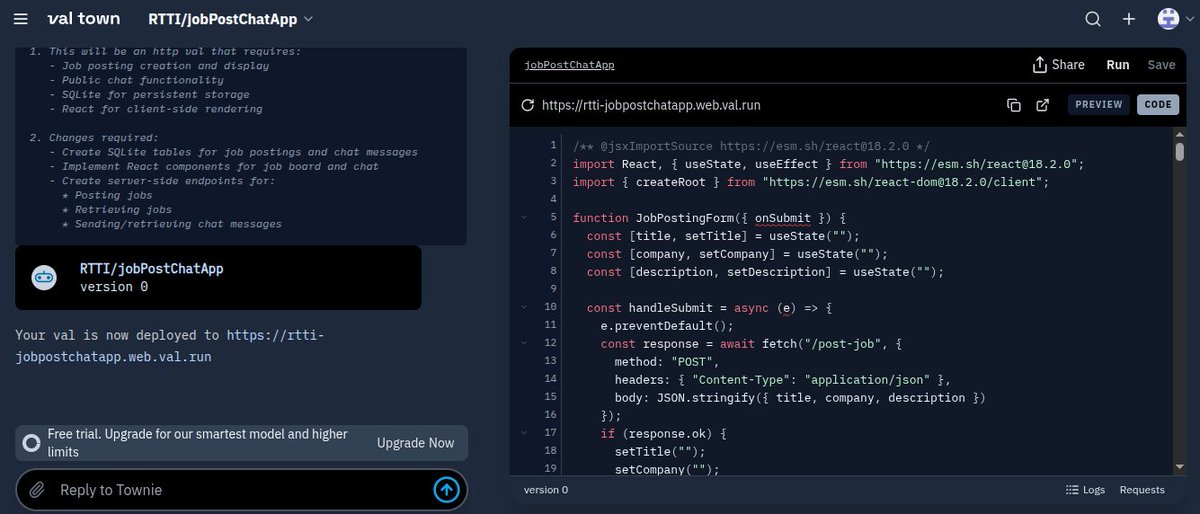Open val URL in new tab
The height and width of the screenshot is (514, 1200).
[1042, 105]
